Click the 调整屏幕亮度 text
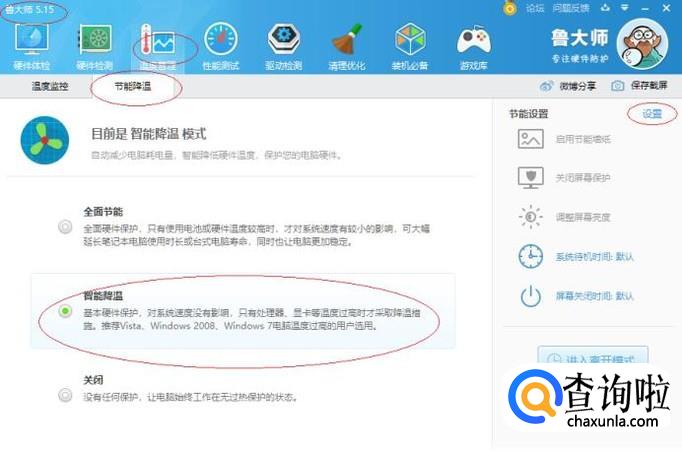The width and height of the screenshot is (682, 452). pos(583,217)
